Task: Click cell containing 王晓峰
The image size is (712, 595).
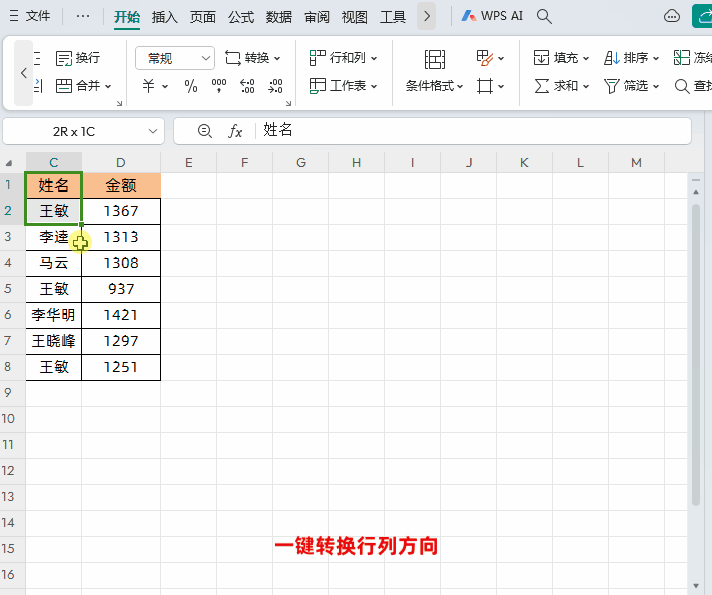Action: point(54,341)
